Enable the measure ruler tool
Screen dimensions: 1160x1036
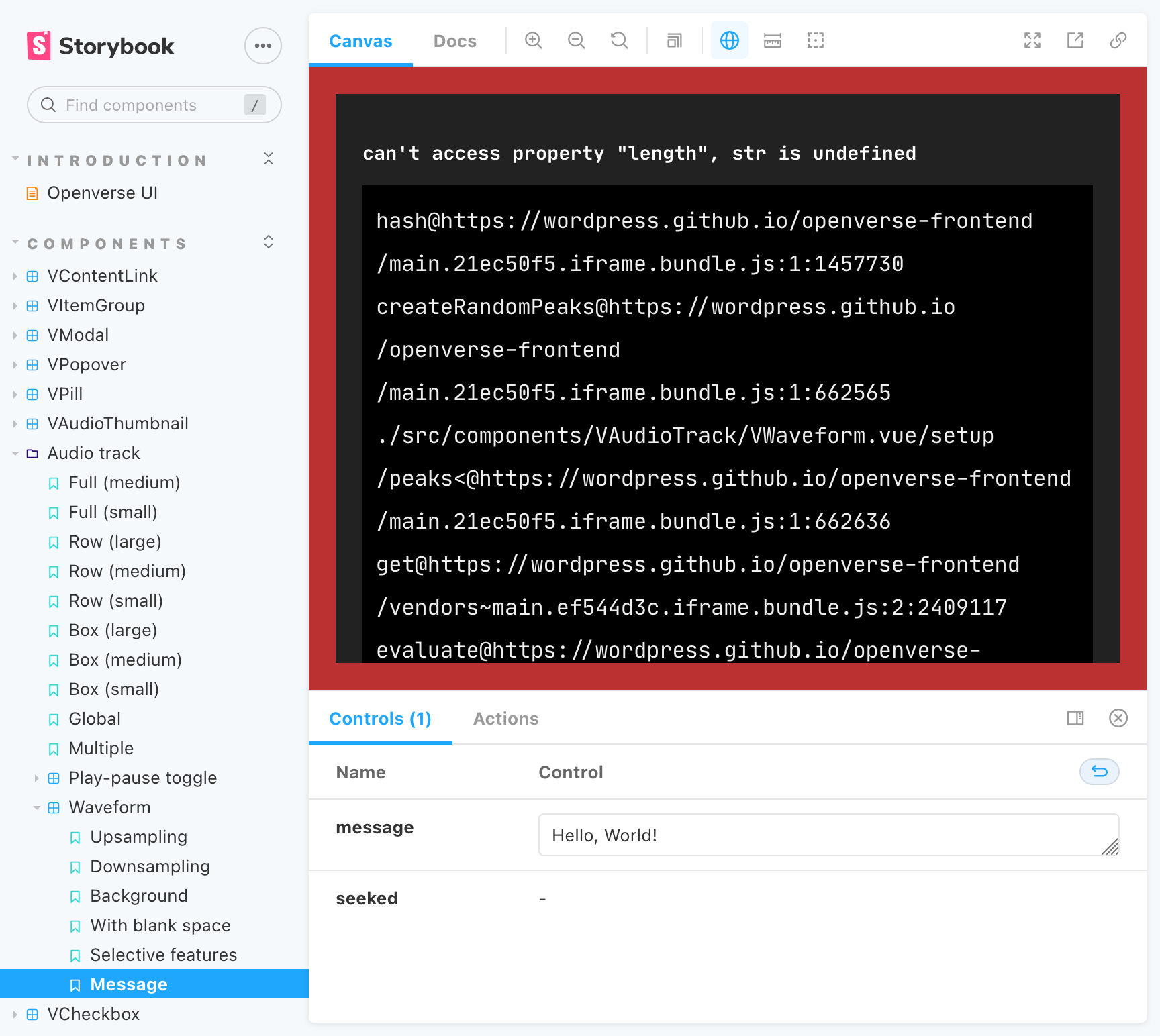click(773, 40)
